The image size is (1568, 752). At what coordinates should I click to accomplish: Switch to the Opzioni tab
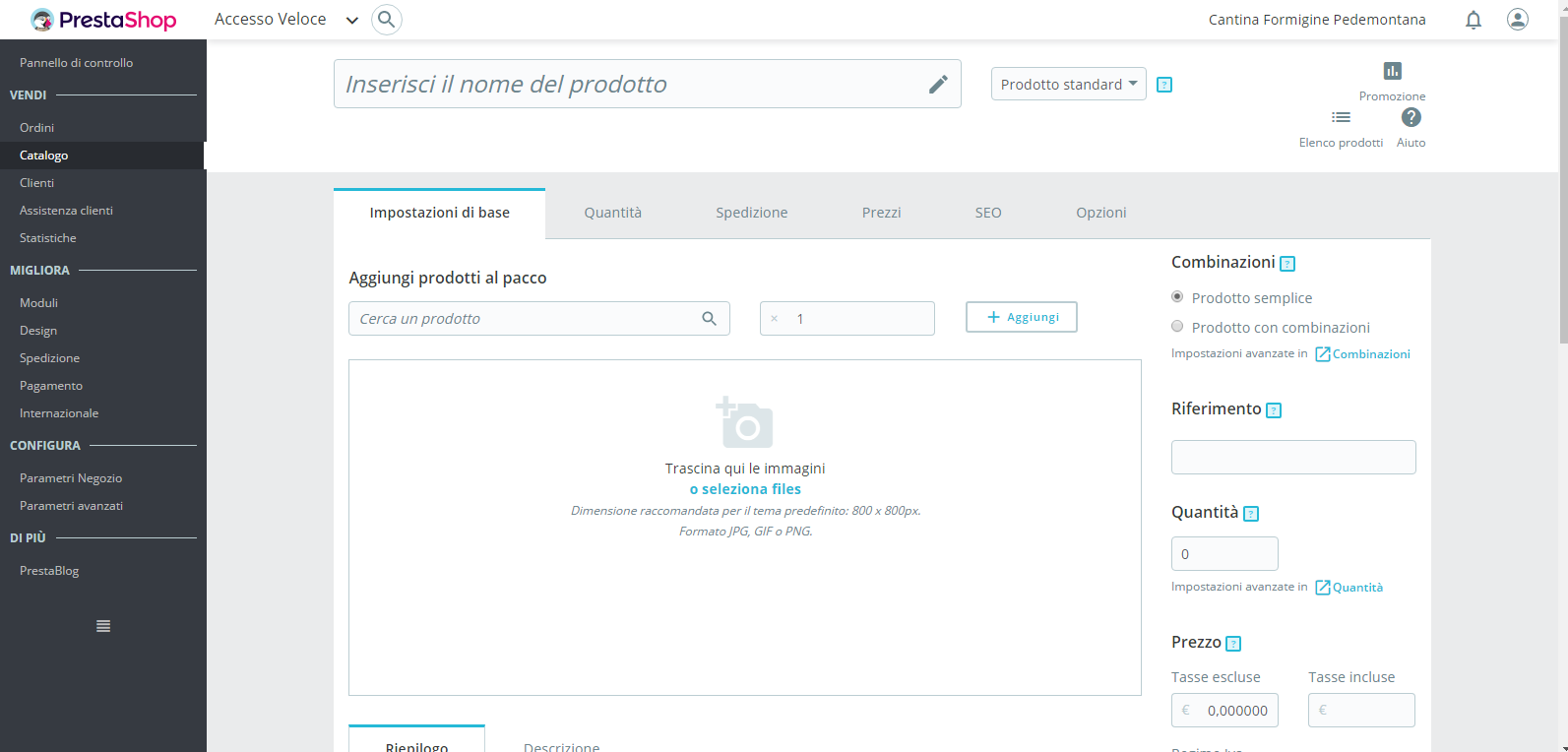coord(1101,213)
